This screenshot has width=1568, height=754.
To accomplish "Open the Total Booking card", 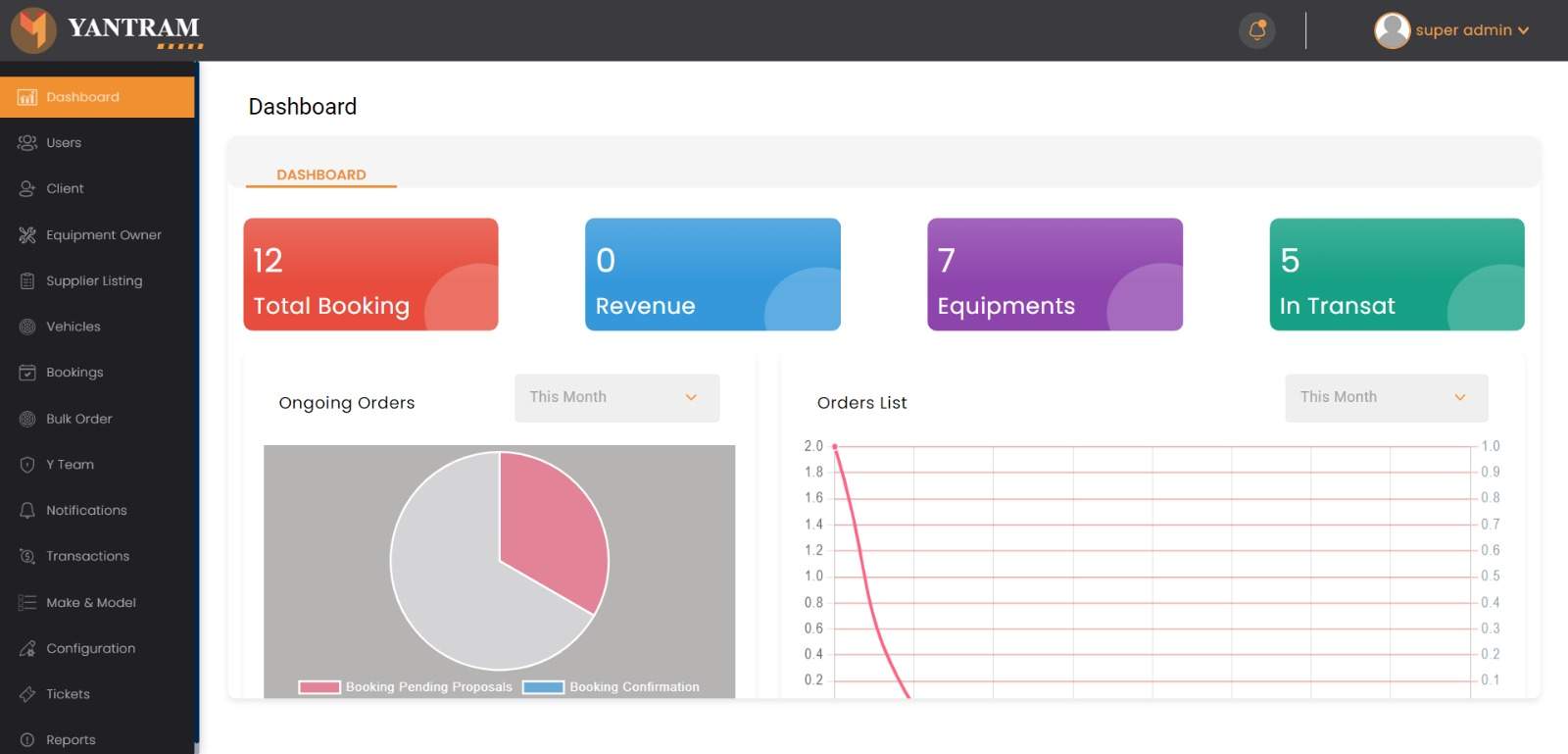I will 370,275.
